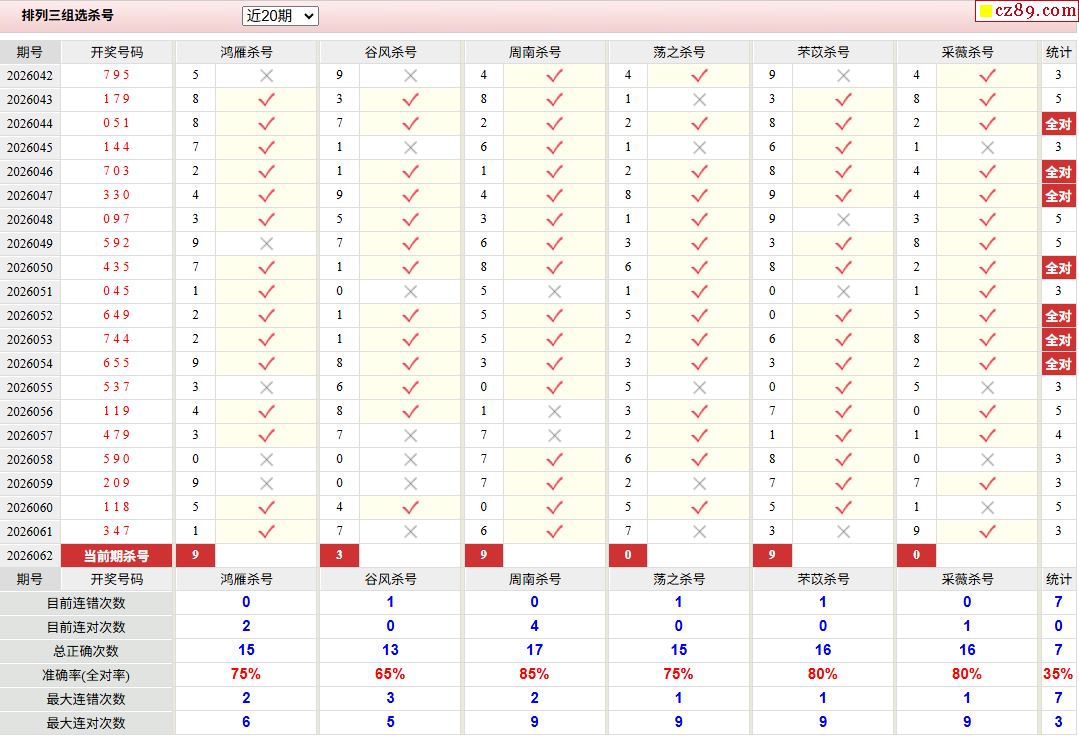This screenshot has width=1079, height=737.
Task: Click the 85% accuracy value for 周南杀号
Action: [534, 675]
